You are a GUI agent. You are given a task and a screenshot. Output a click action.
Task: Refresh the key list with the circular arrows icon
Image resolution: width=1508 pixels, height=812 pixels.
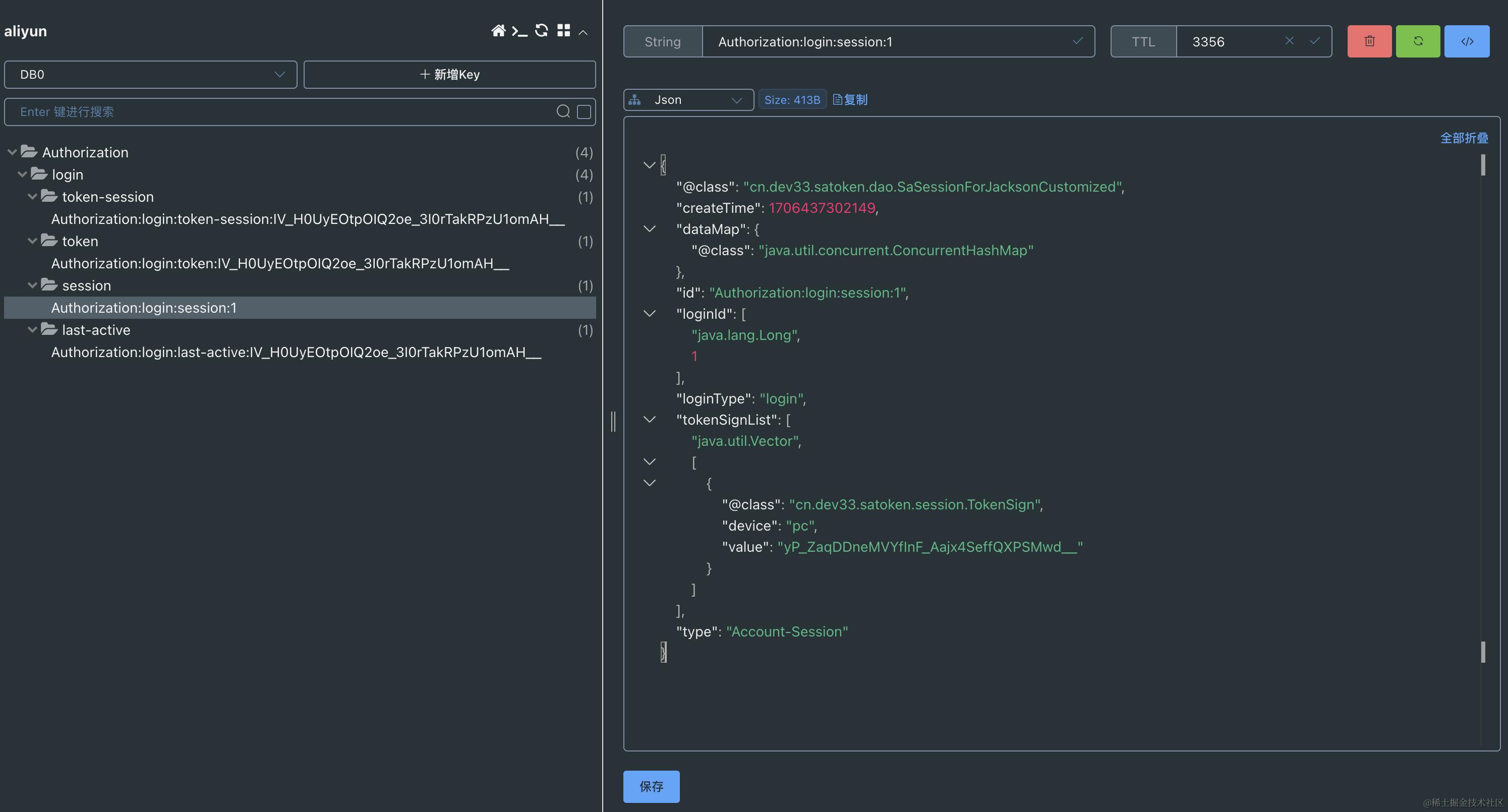(542, 30)
